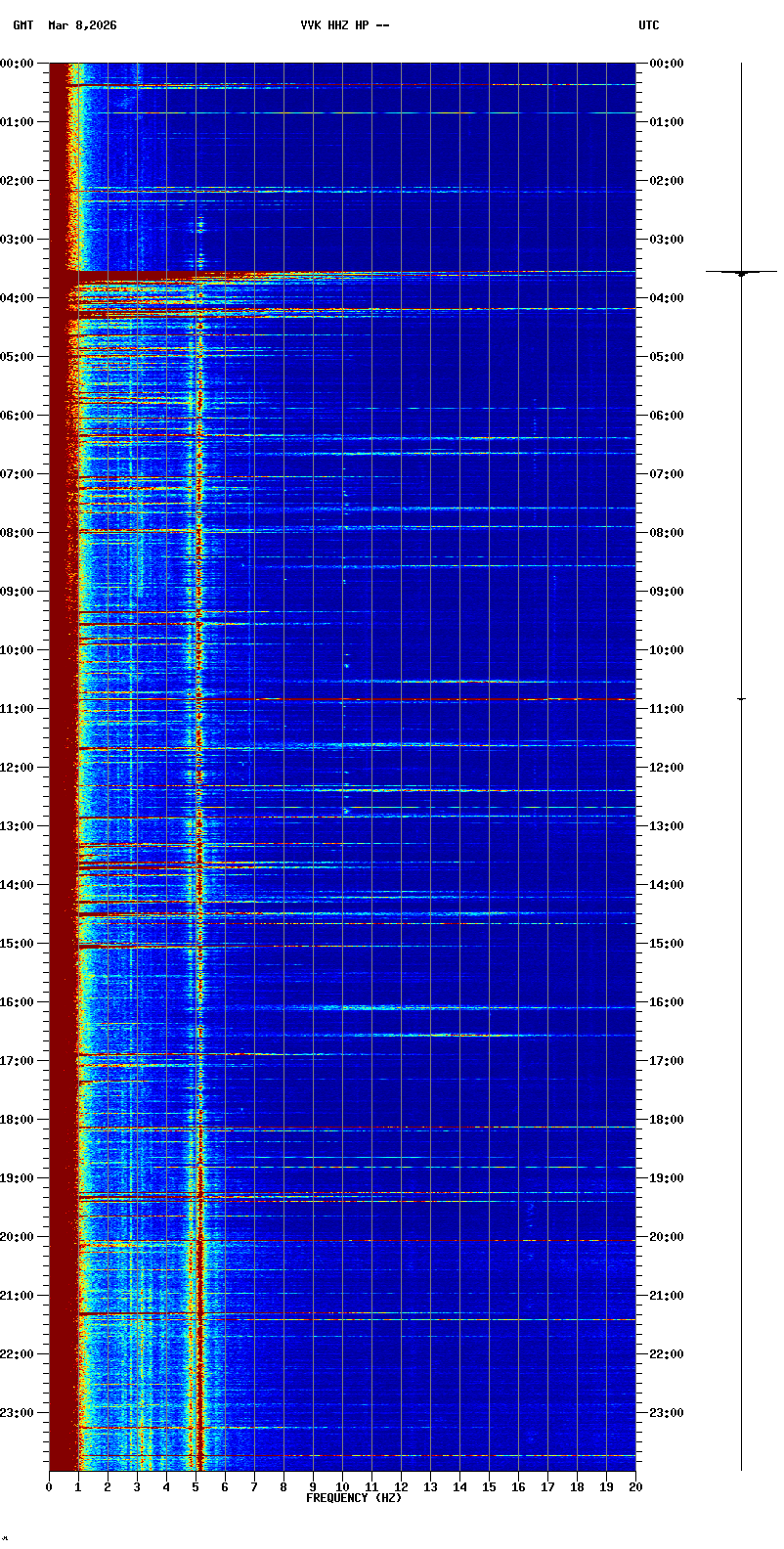This screenshot has width=784, height=1549.
Task: Click the 16:00 label on right time axis
Action: (667, 1002)
